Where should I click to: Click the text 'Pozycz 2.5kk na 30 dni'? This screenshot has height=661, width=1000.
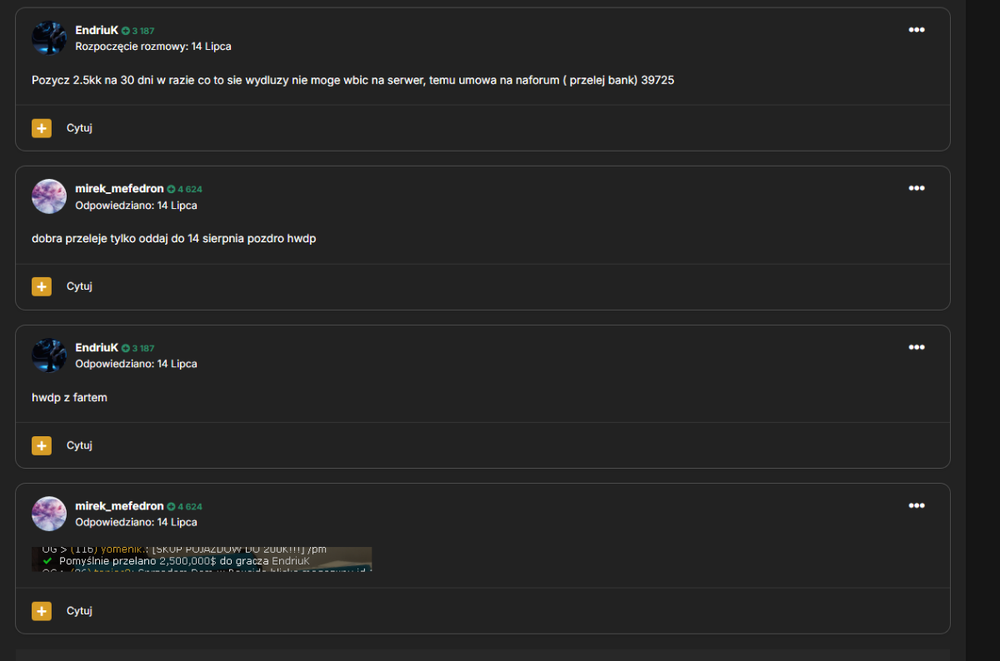point(92,80)
